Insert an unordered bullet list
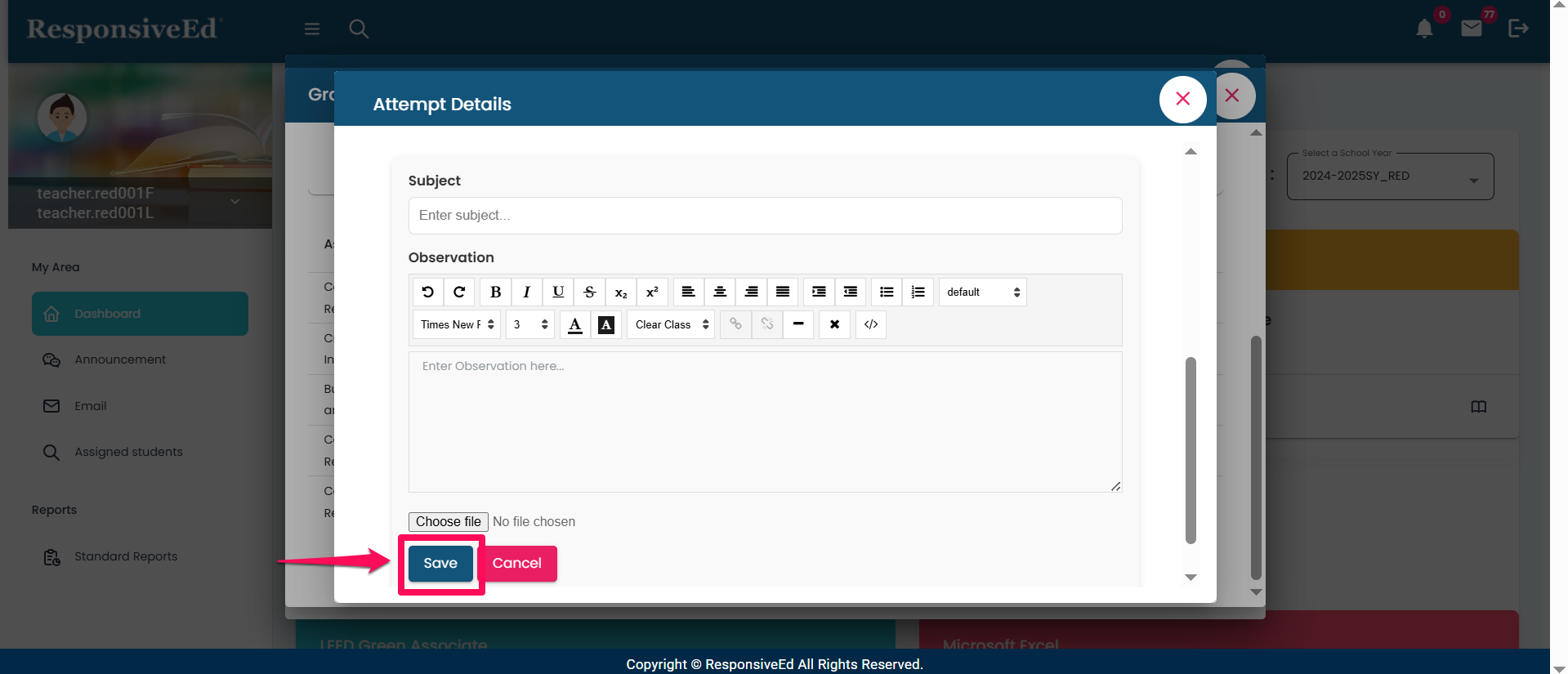The image size is (1568, 674). tap(887, 292)
